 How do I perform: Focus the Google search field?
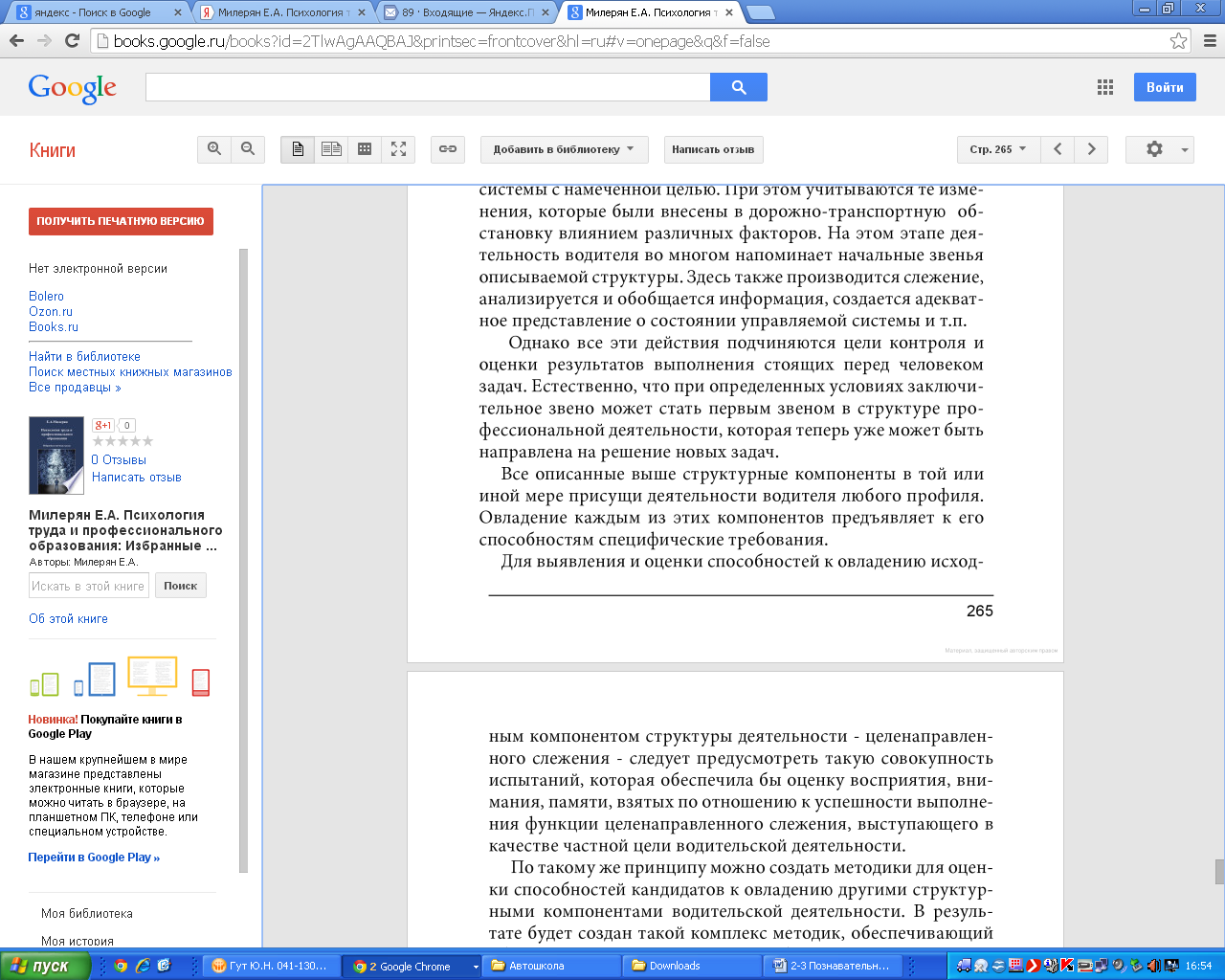428,87
